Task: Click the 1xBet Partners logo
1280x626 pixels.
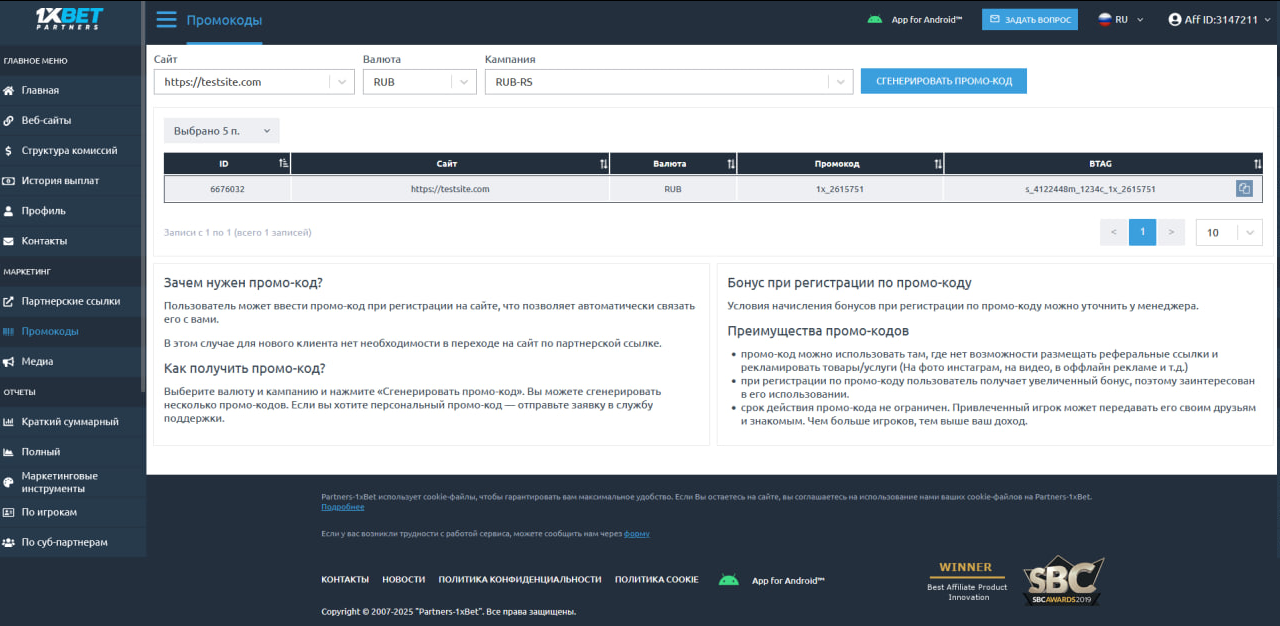Action: pyautogui.click(x=68, y=20)
